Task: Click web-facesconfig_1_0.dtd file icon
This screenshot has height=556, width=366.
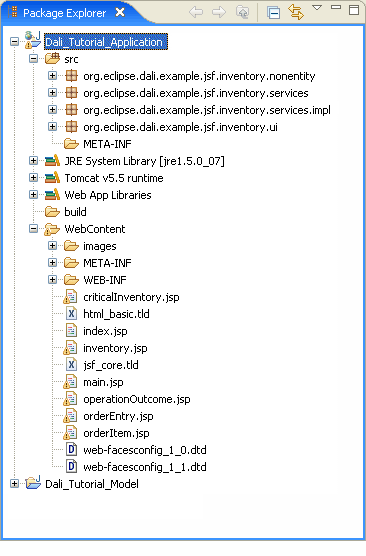Action: pos(71,450)
